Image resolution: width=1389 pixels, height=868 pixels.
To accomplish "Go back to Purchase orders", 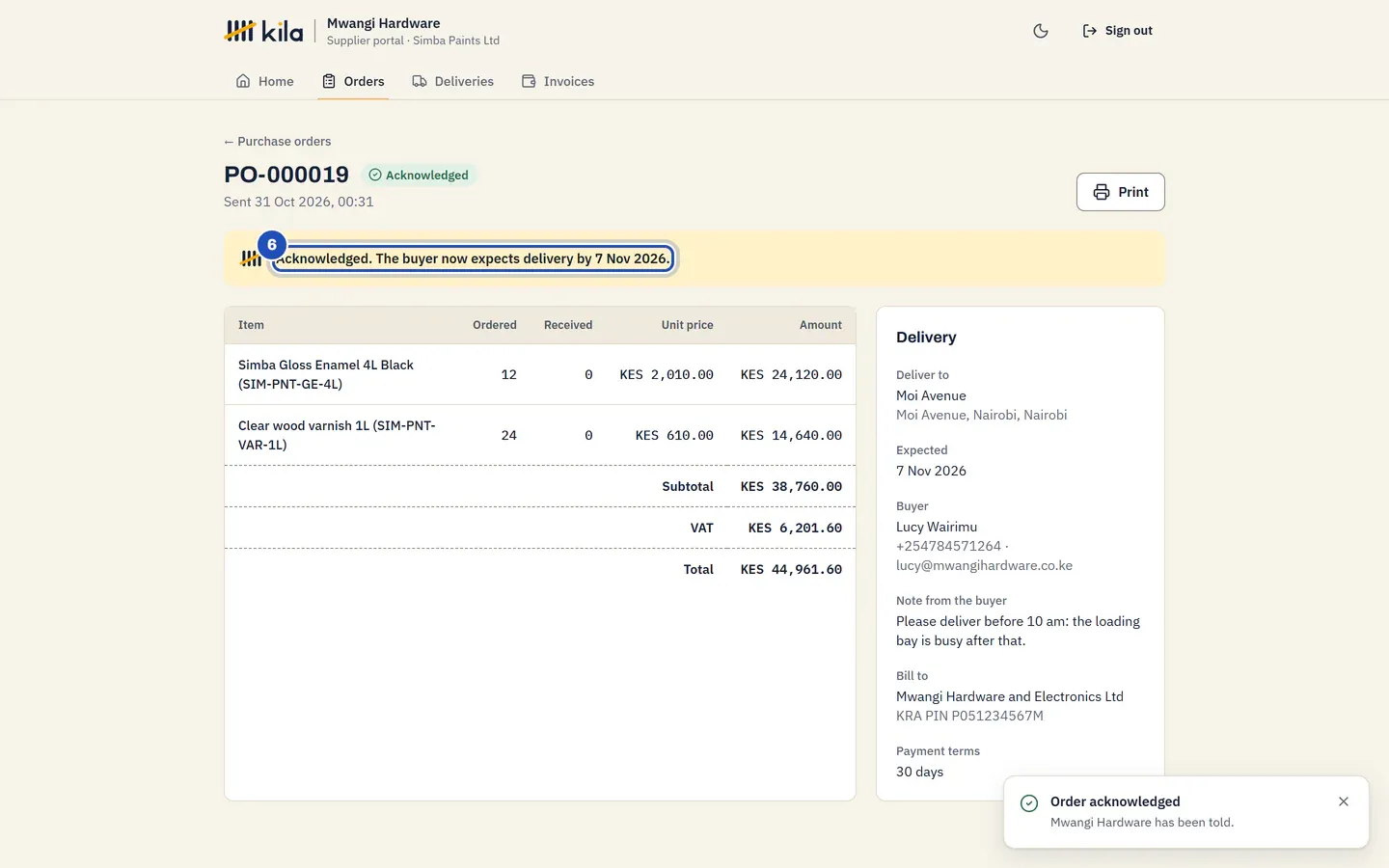I will click(x=278, y=141).
